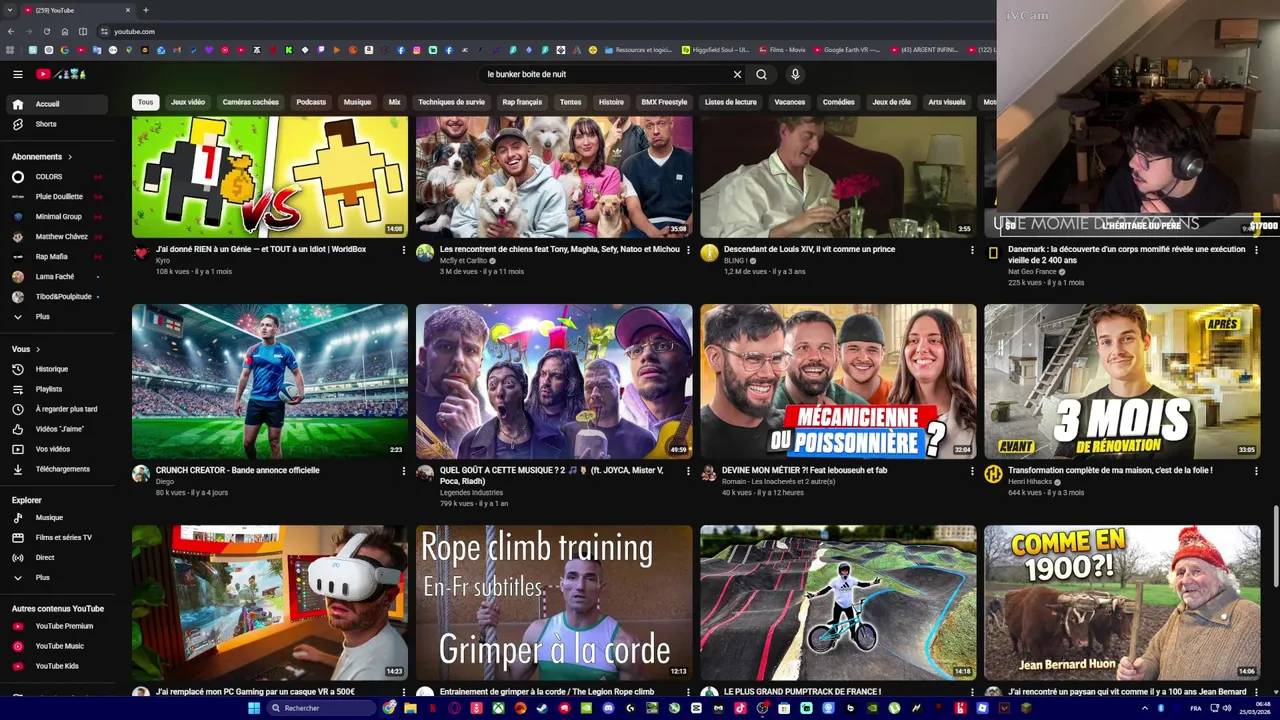This screenshot has height=720, width=1280.
Task: Open the YouTube hamburger guide menu
Action: point(17,74)
